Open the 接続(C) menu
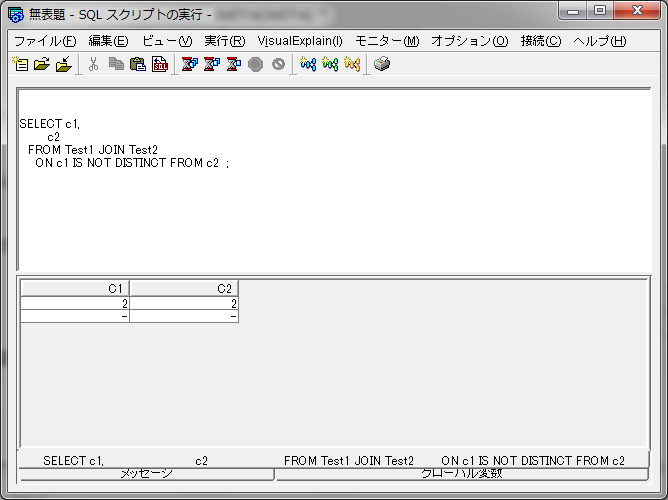The height and width of the screenshot is (500, 668). (x=541, y=41)
